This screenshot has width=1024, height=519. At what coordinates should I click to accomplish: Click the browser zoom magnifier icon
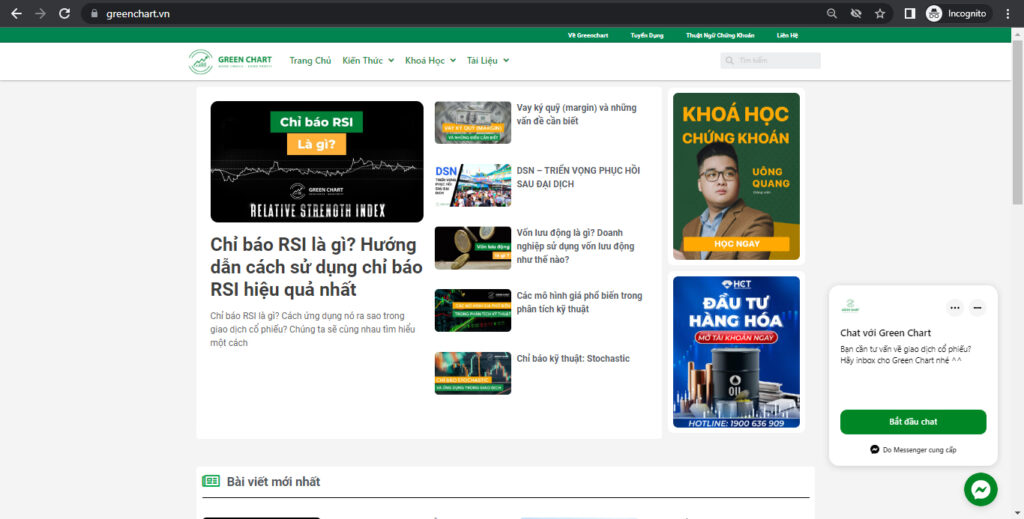831,13
